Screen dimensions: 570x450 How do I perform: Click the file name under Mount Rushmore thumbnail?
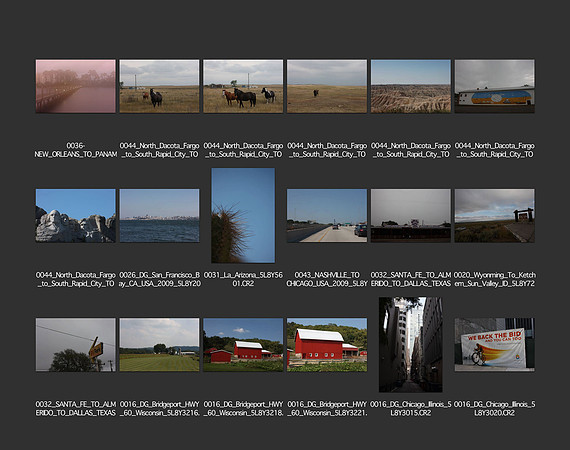pyautogui.click(x=76, y=279)
